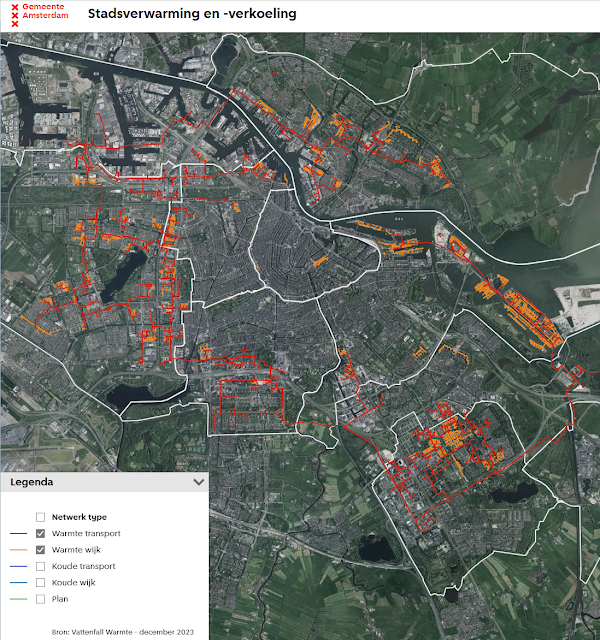
Task: Click the Koude wijk label
Action: coord(73,582)
